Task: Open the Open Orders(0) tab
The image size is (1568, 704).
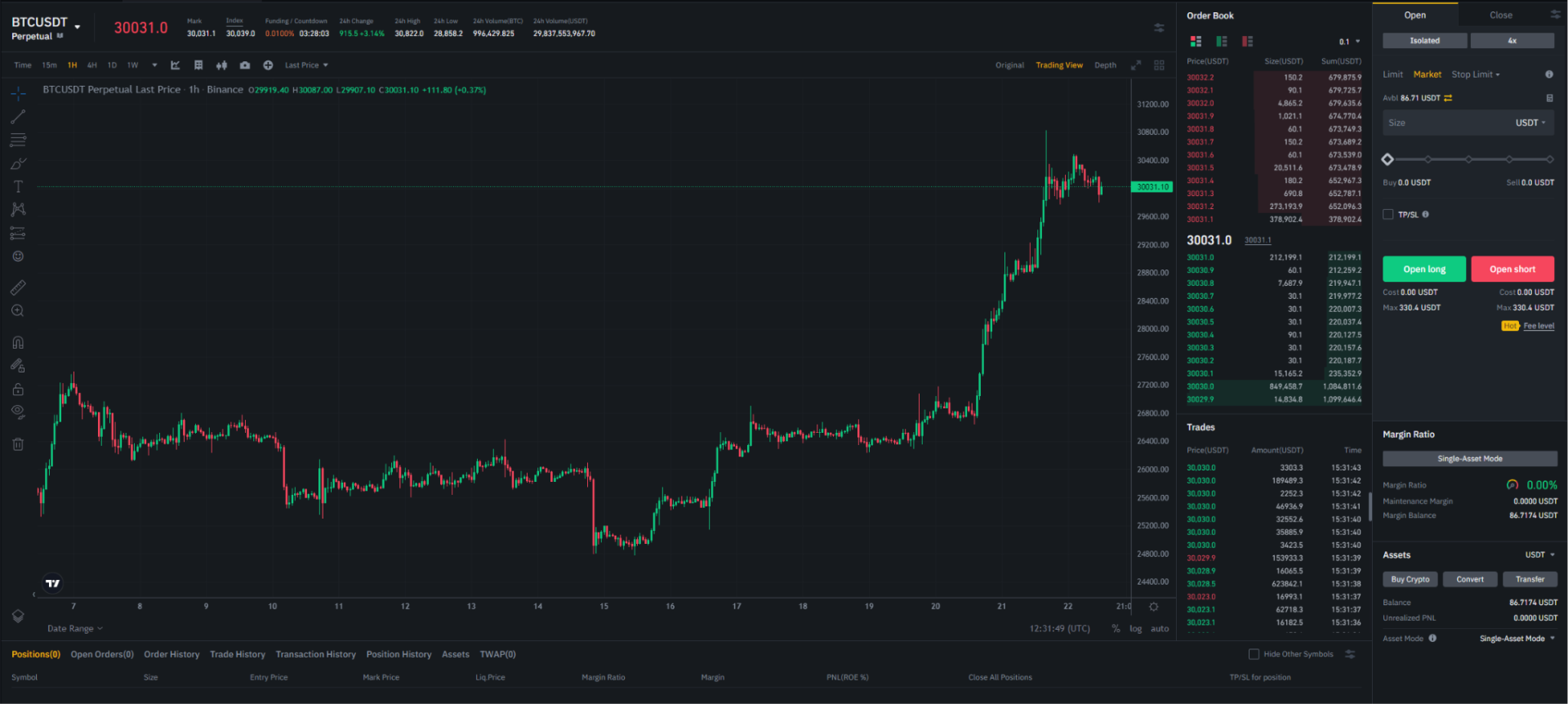Action: point(102,654)
